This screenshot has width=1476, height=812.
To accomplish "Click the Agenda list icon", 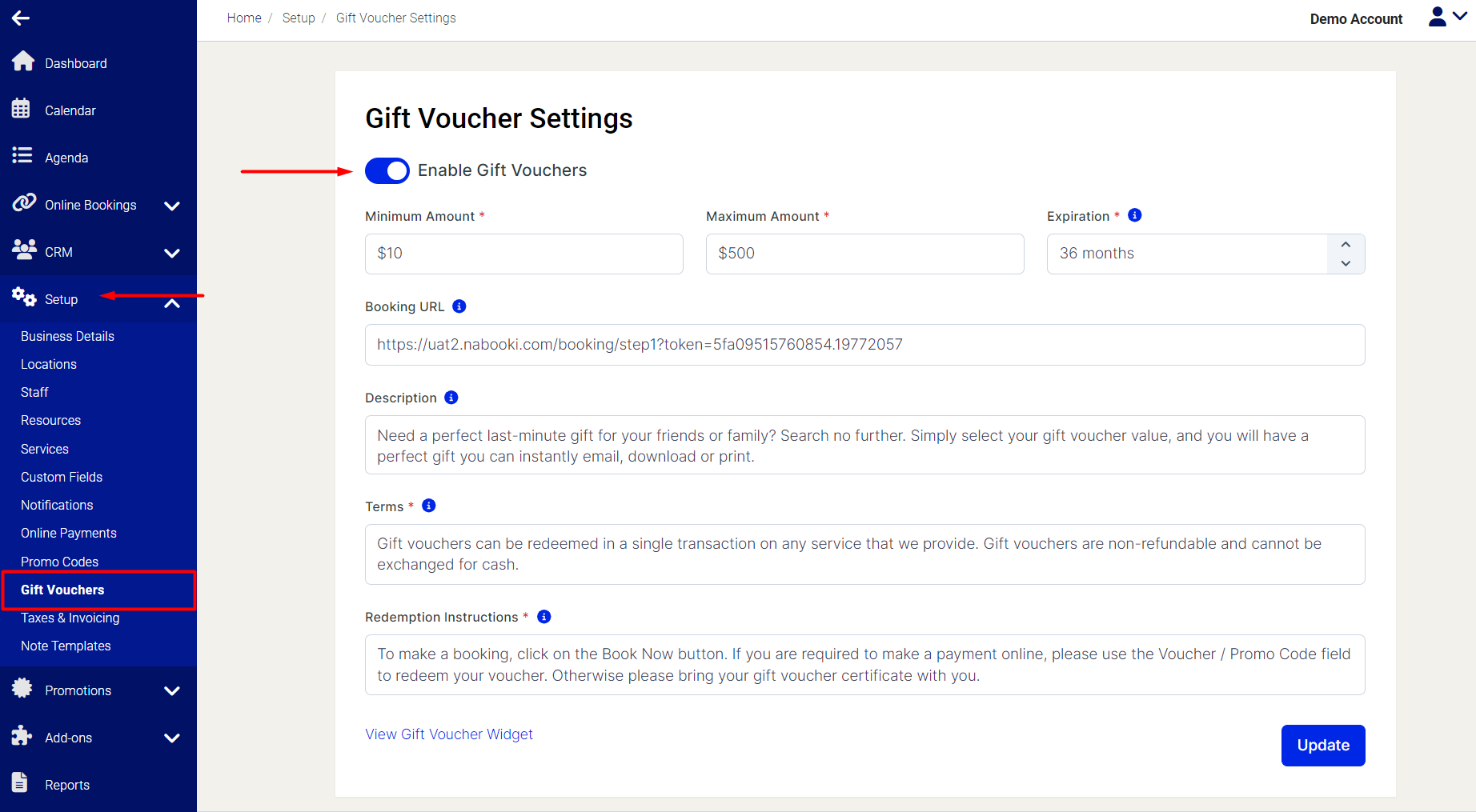I will click(22, 155).
